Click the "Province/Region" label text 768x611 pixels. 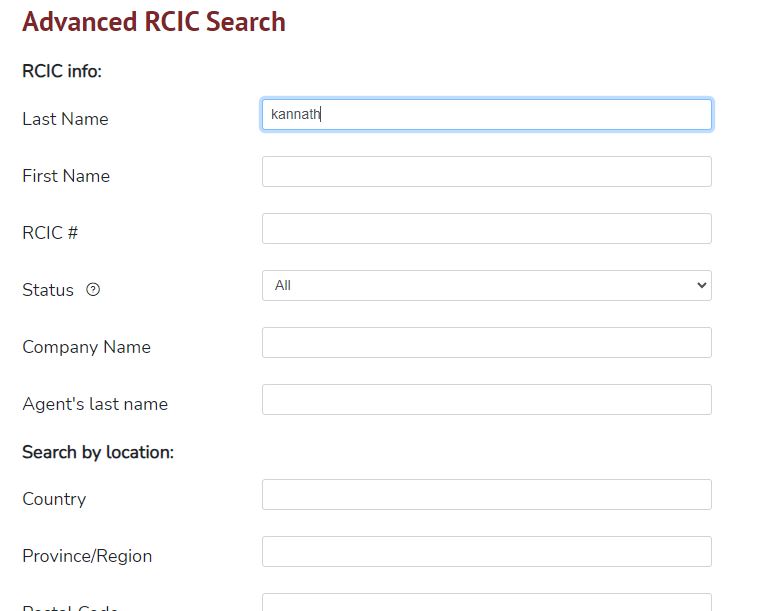tap(87, 556)
